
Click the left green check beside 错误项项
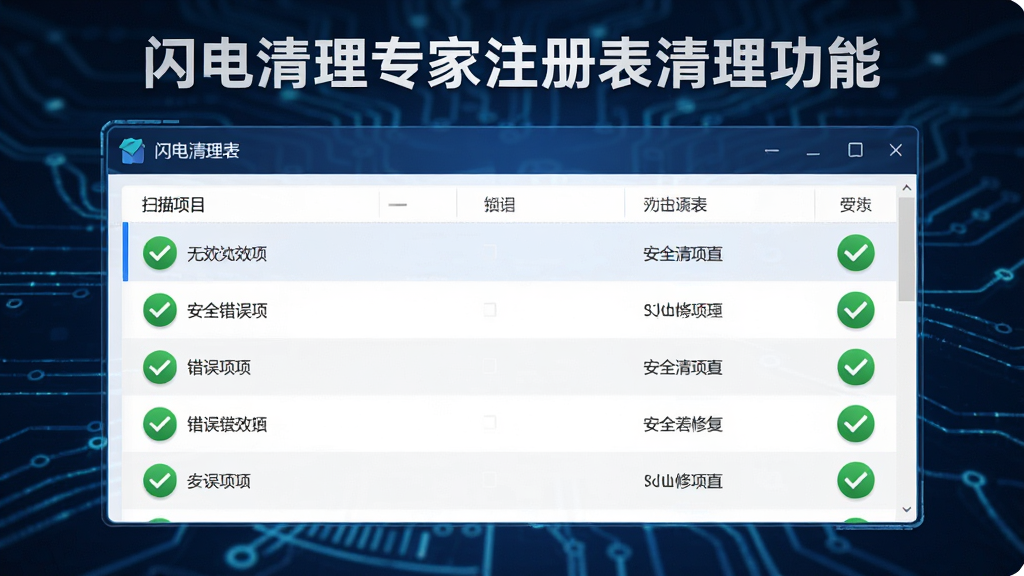point(160,366)
